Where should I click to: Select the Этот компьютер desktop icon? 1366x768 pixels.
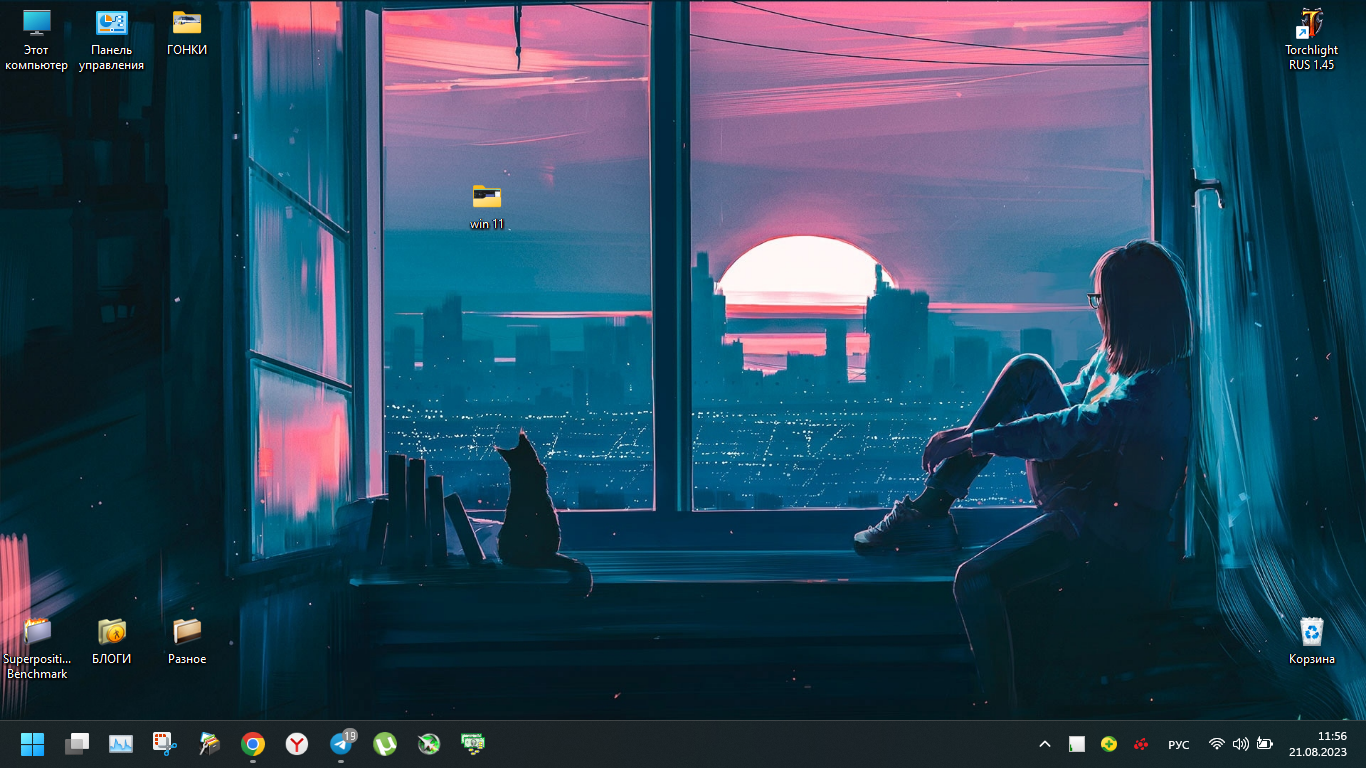(37, 40)
